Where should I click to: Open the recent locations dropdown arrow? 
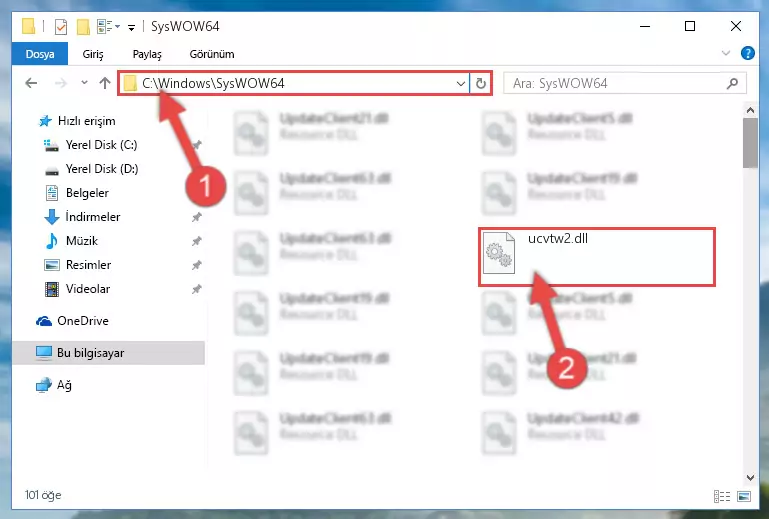coord(84,83)
